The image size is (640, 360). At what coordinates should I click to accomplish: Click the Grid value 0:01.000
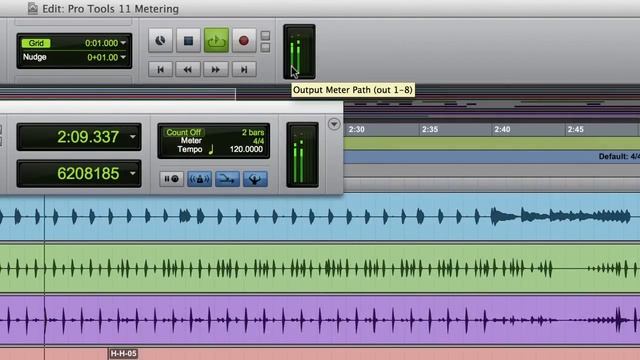(101, 43)
